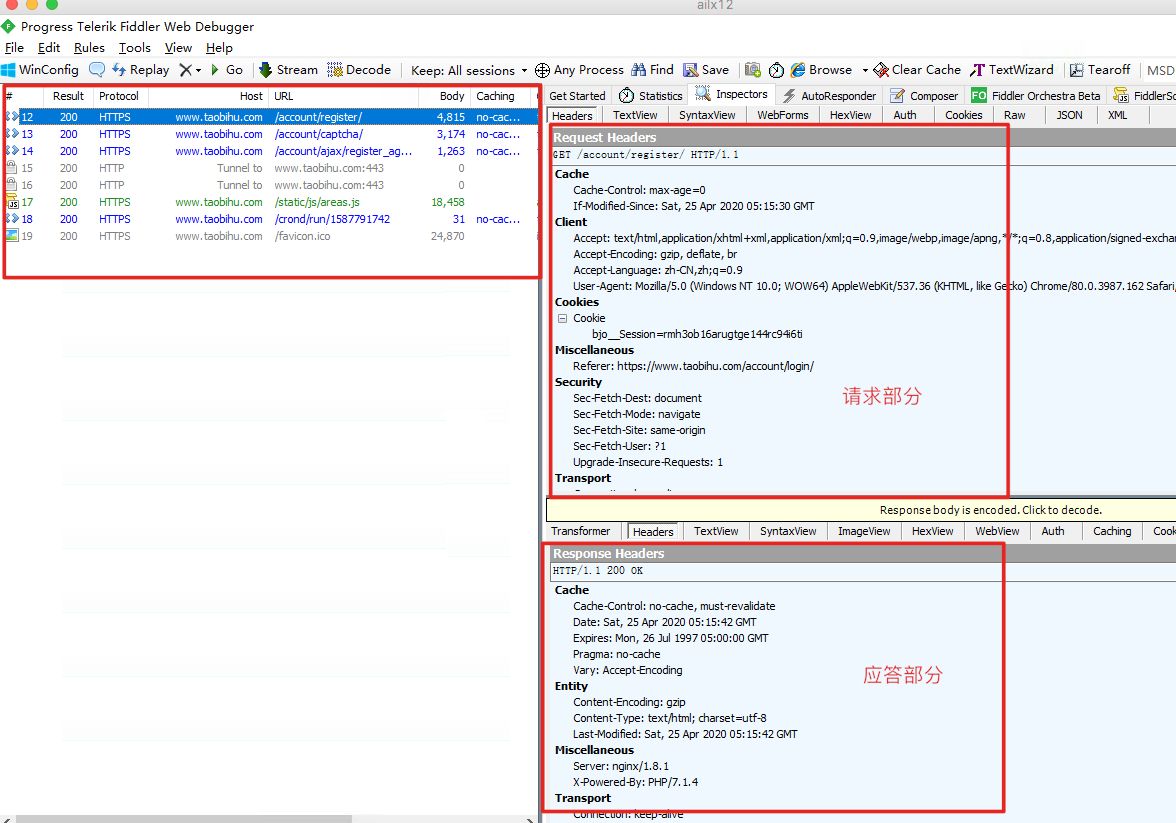Open the View menu
This screenshot has width=1176, height=823.
[x=178, y=48]
